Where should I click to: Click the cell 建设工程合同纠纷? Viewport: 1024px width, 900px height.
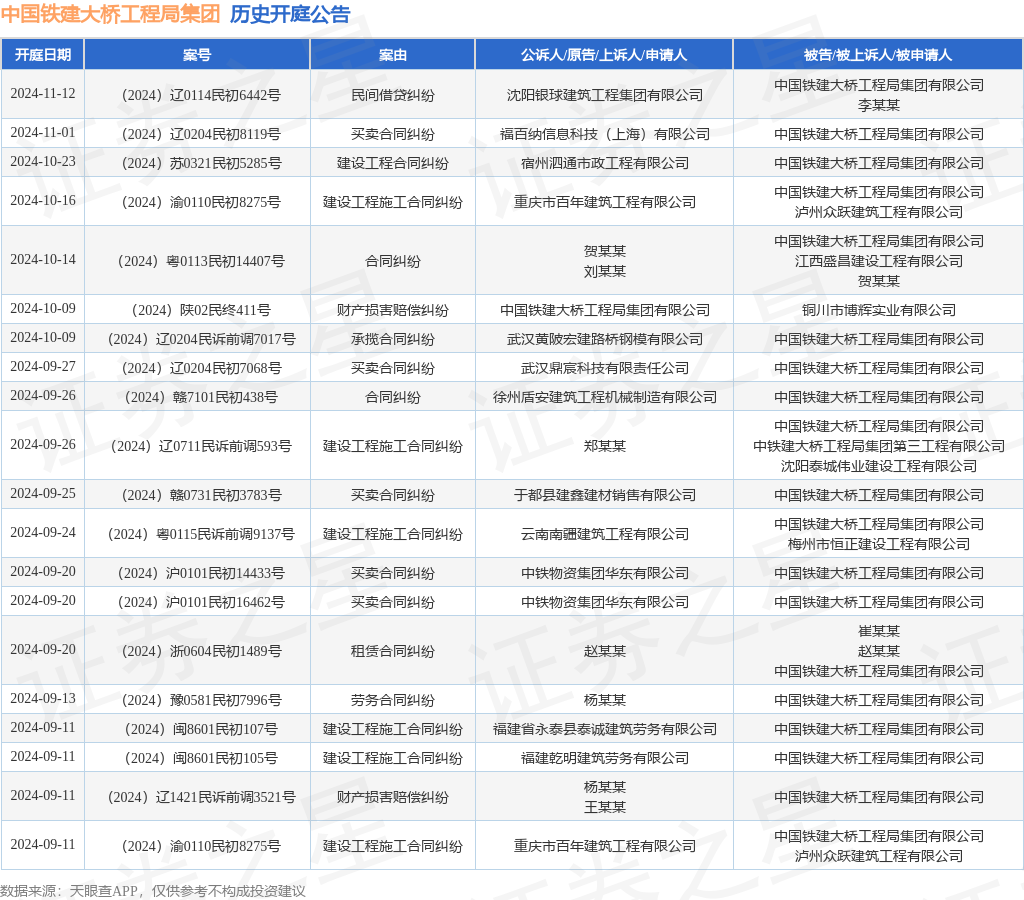click(392, 163)
